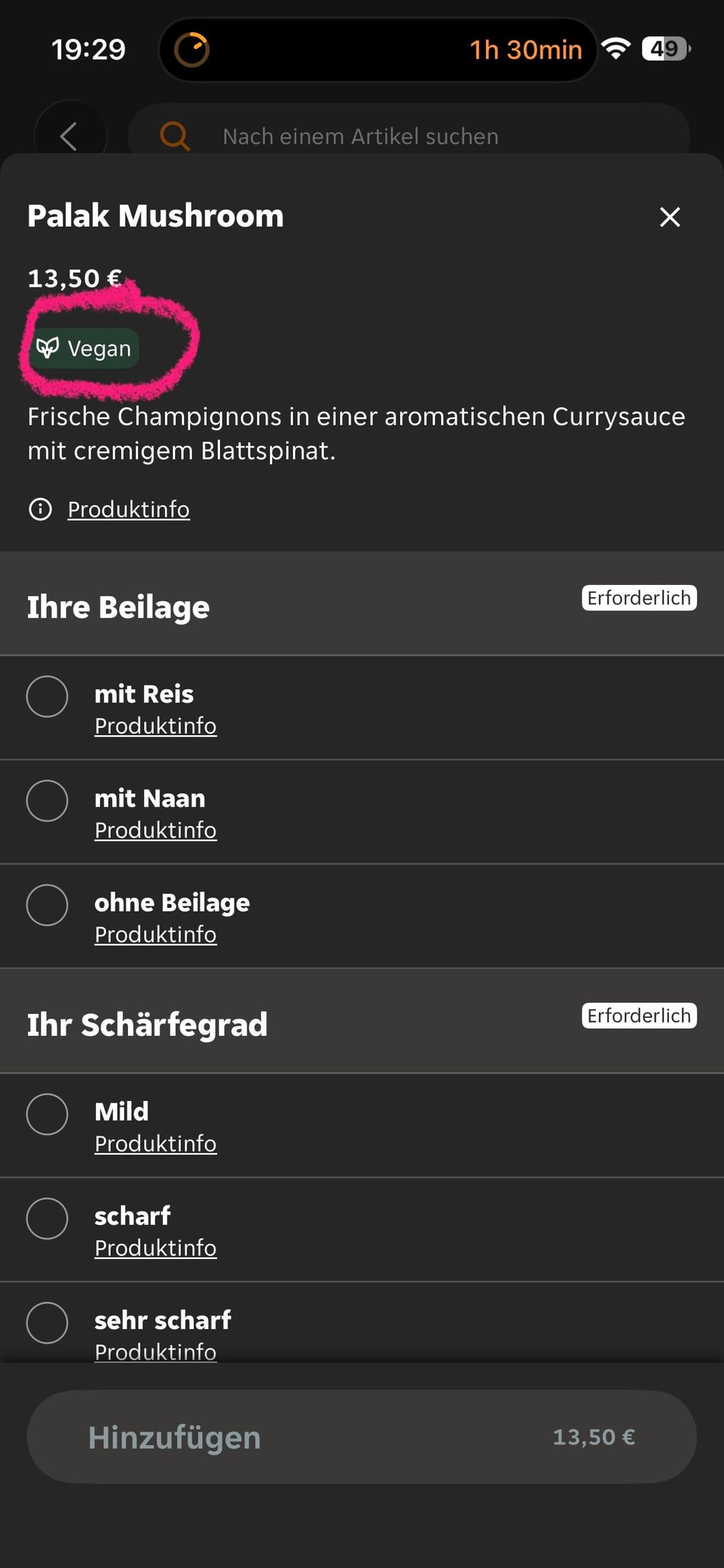Choose 'scharf' spice level

coord(47,1219)
